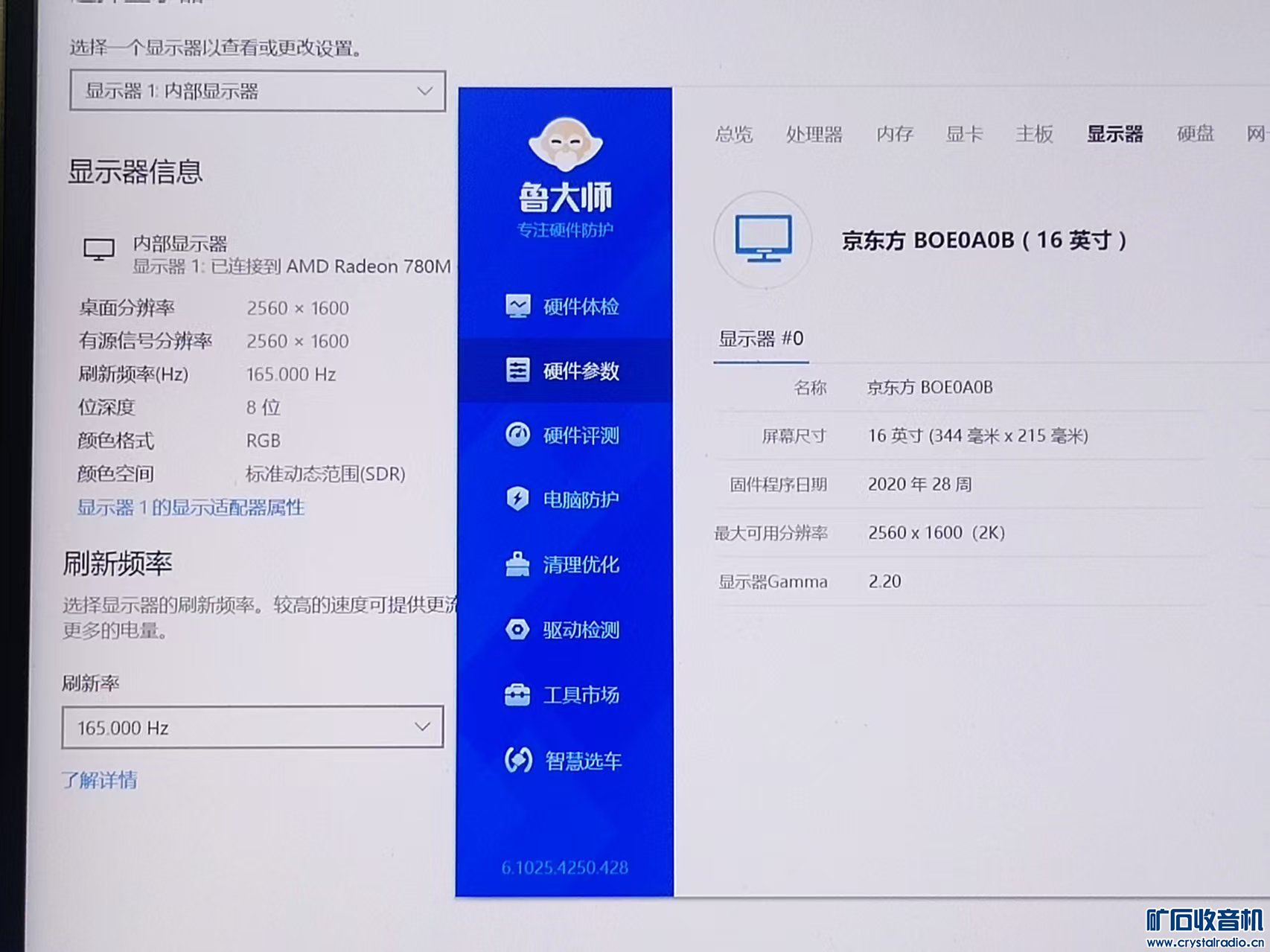Click the large blue monitor icon
The height and width of the screenshot is (952, 1270).
[x=763, y=239]
